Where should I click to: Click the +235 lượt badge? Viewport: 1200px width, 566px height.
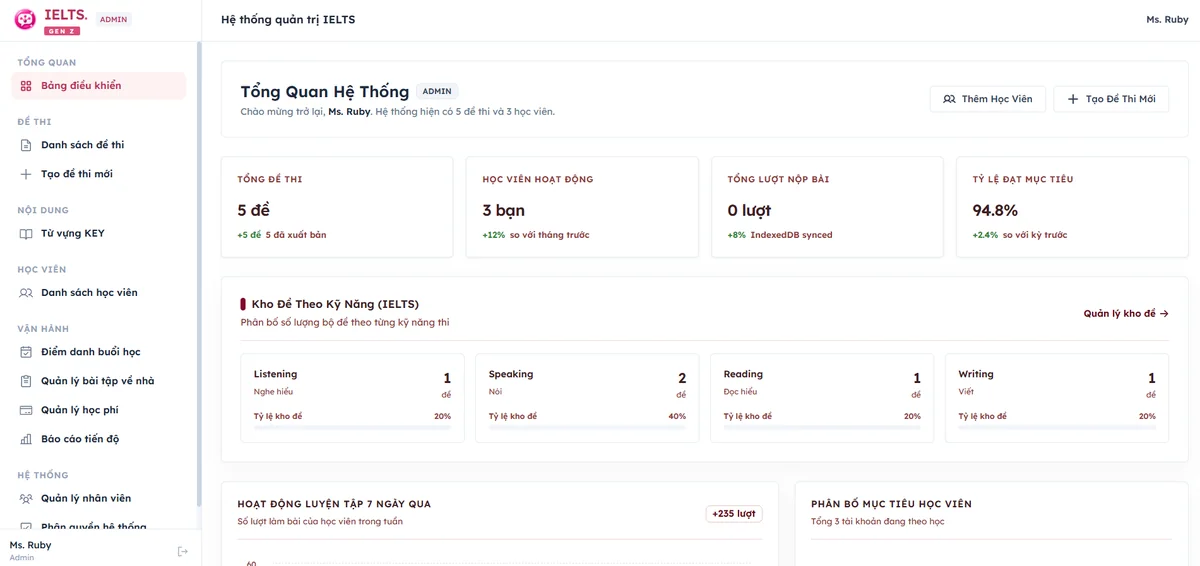(x=734, y=514)
